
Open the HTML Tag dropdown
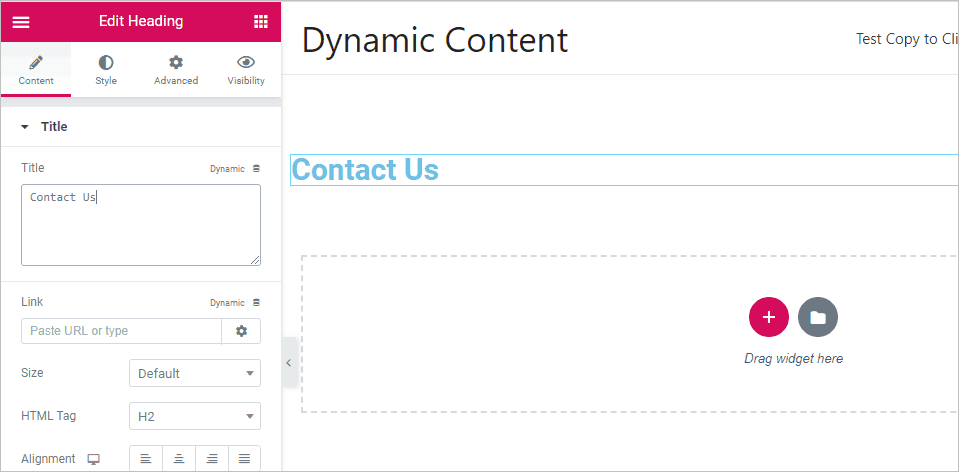195,416
